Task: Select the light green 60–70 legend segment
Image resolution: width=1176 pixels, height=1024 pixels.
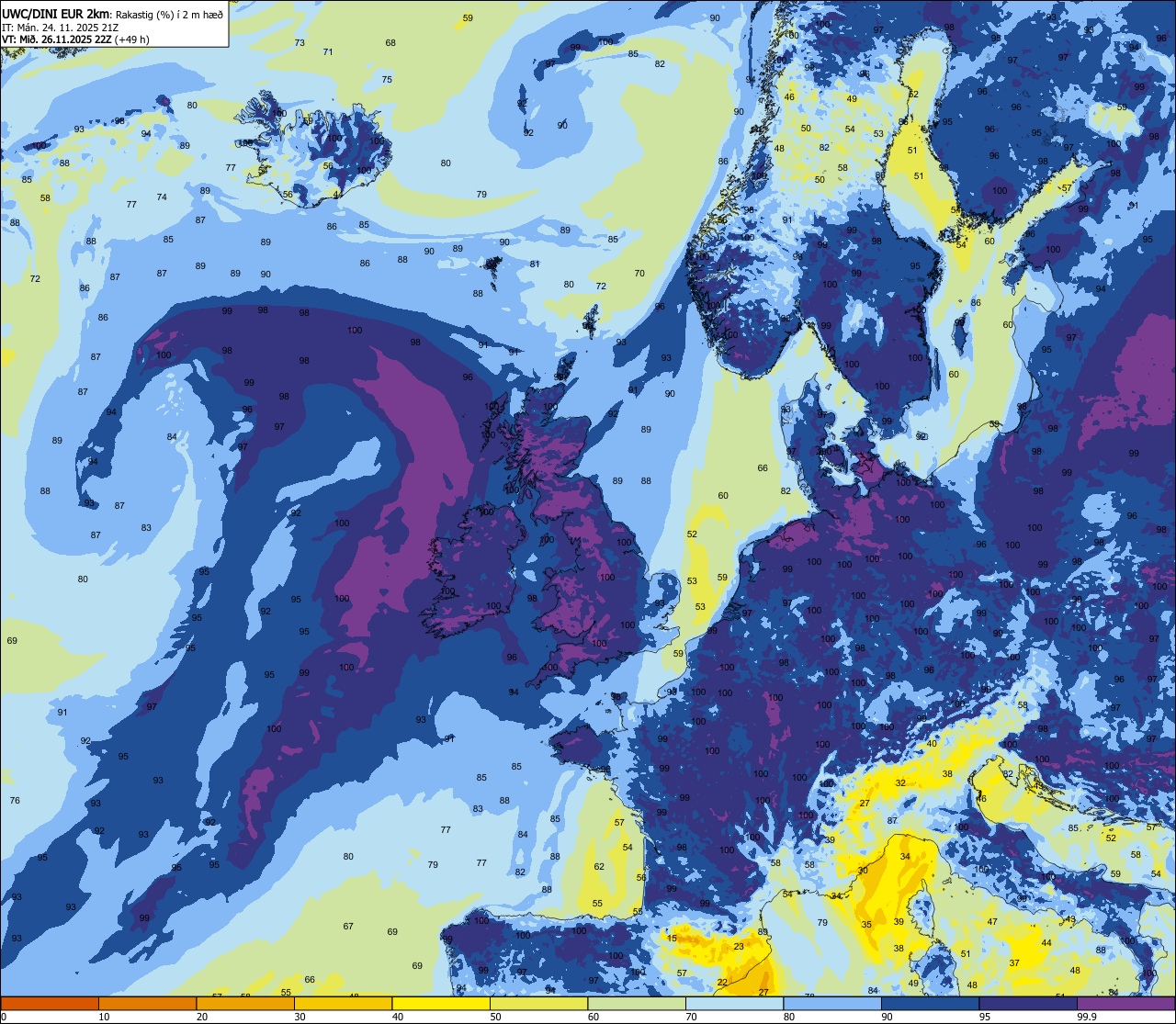Action: [637, 1004]
